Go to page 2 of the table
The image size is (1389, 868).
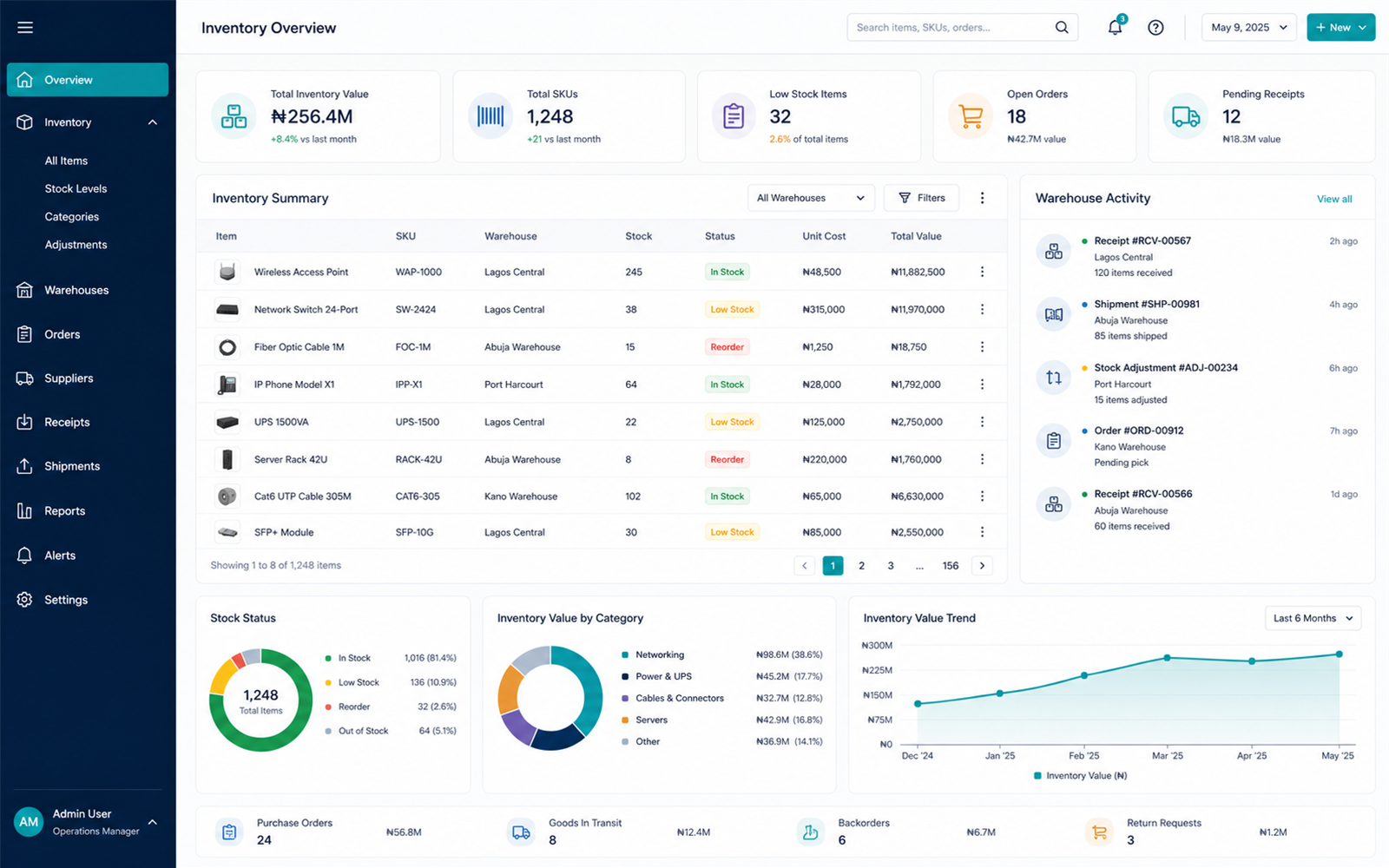coord(861,566)
